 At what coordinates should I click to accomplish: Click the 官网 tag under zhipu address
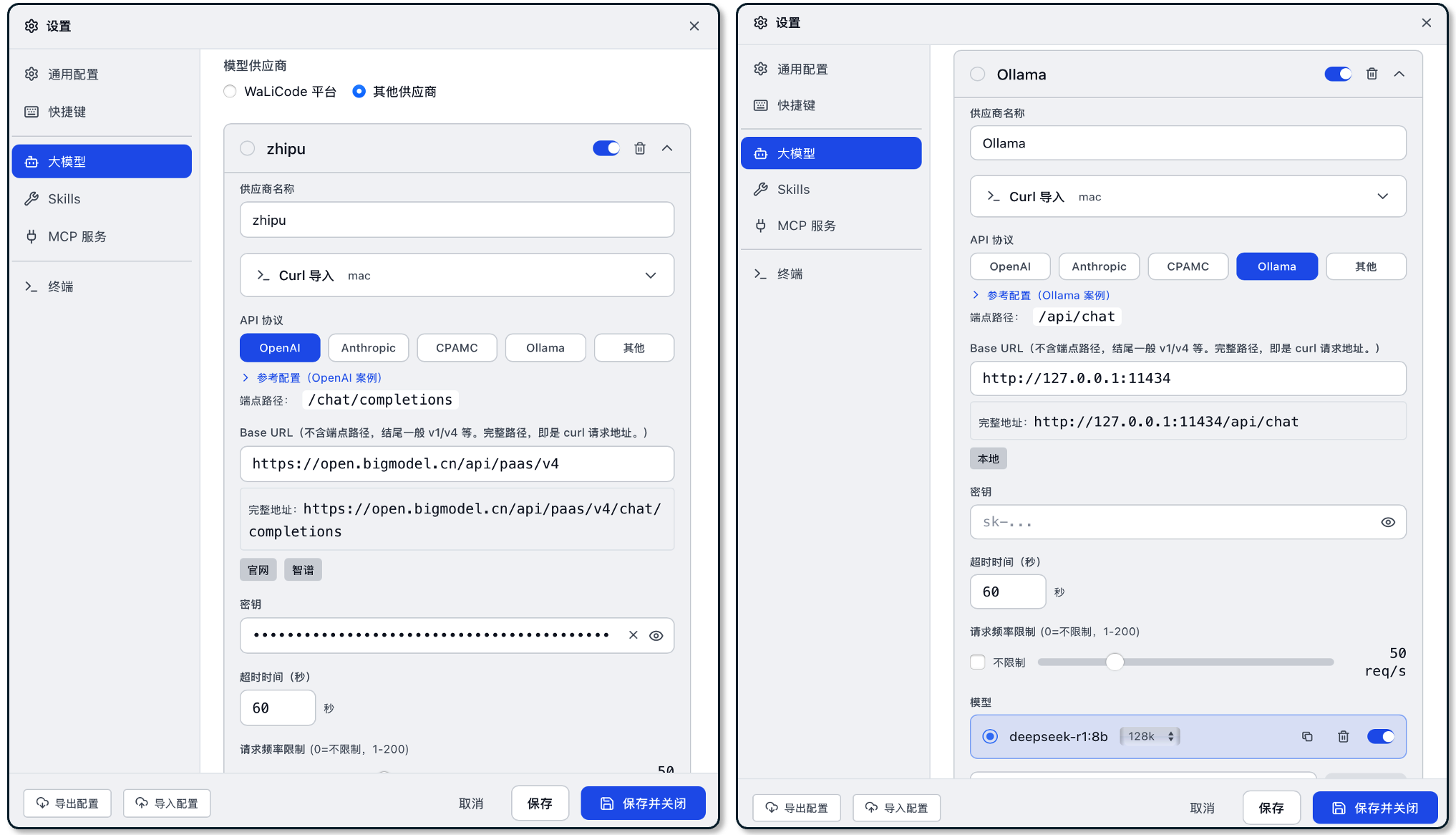click(x=258, y=570)
